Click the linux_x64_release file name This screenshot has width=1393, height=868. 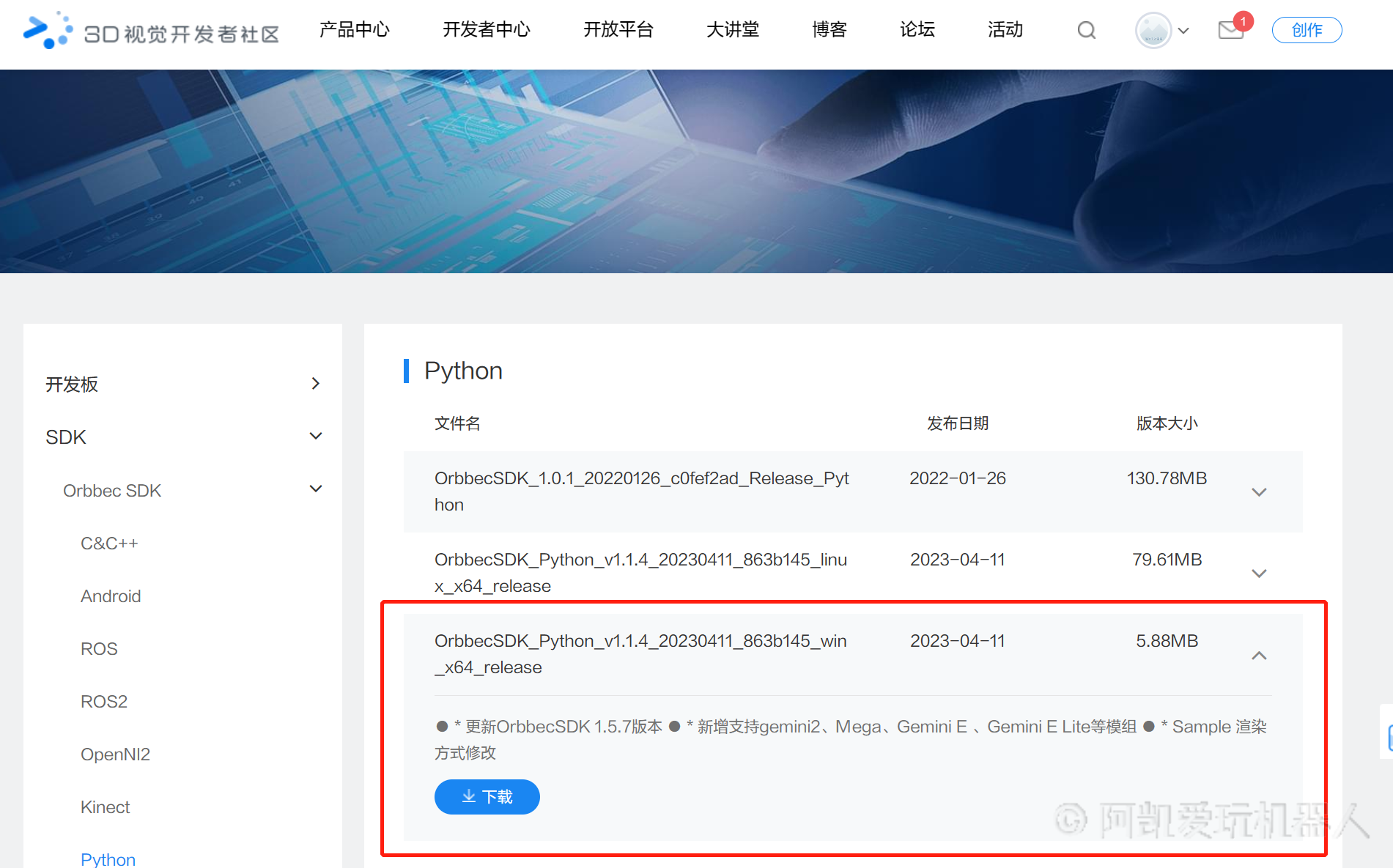point(640,573)
